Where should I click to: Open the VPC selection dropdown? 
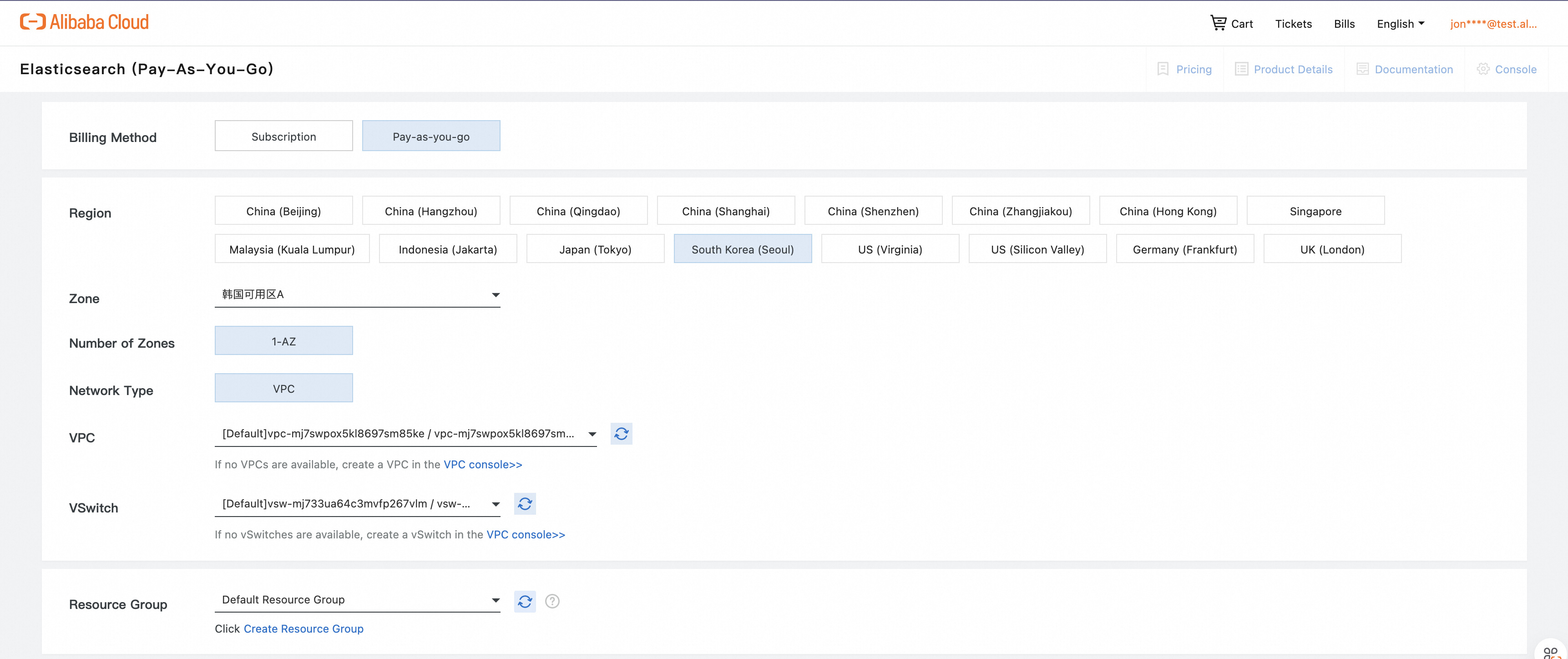405,434
